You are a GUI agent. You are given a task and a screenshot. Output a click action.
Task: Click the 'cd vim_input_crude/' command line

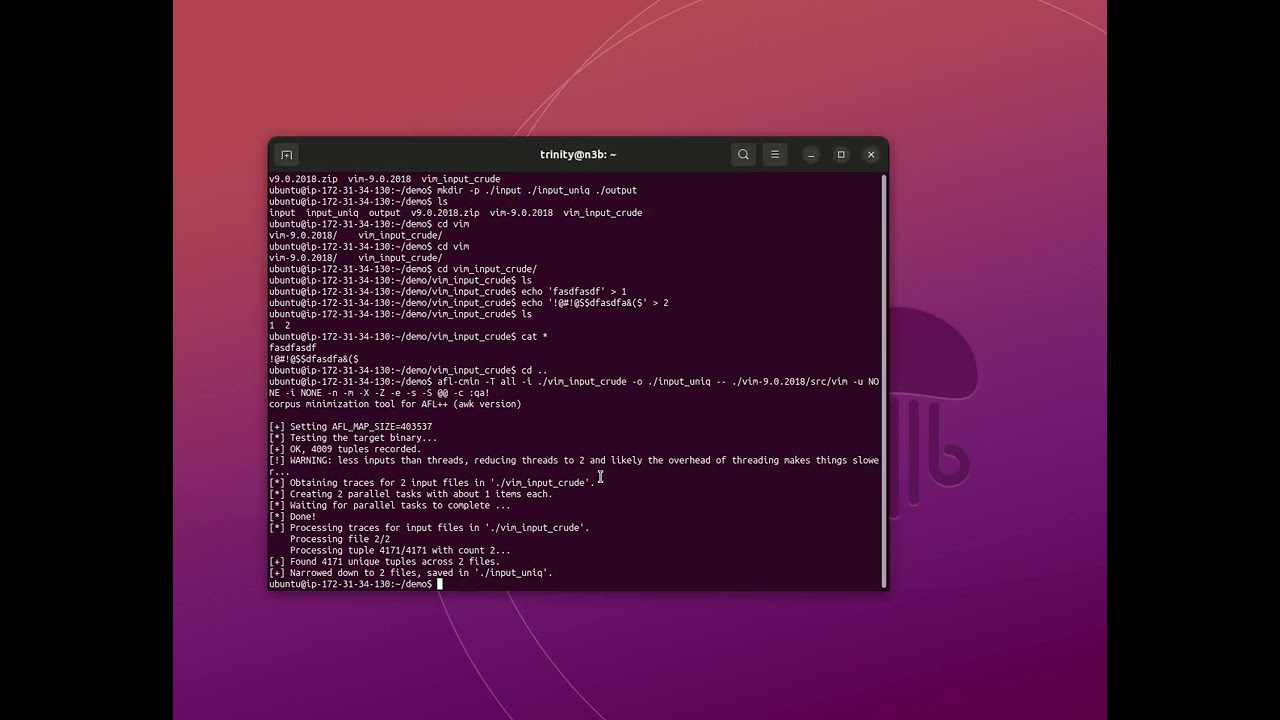click(403, 269)
